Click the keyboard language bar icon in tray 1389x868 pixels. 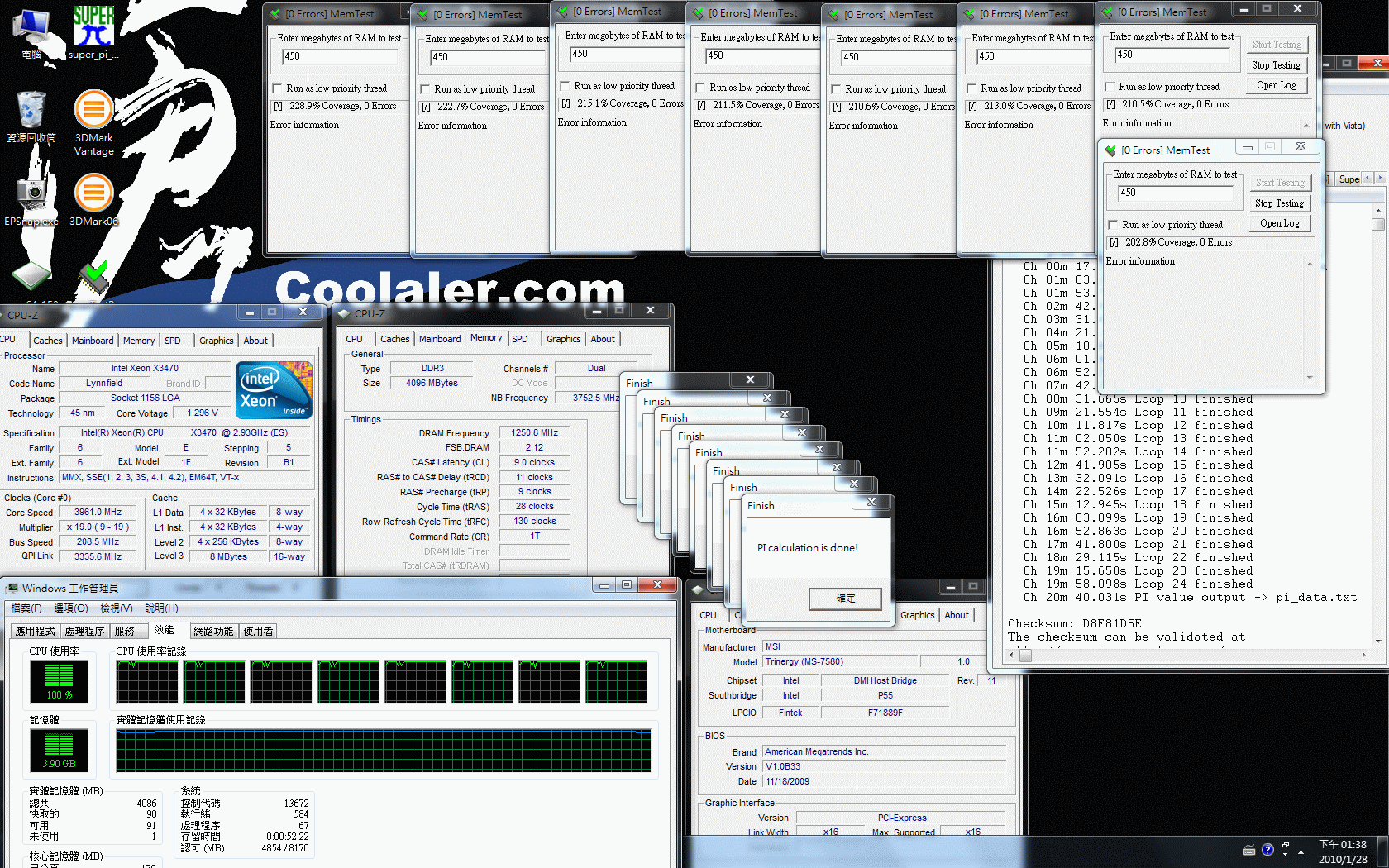click(1249, 850)
